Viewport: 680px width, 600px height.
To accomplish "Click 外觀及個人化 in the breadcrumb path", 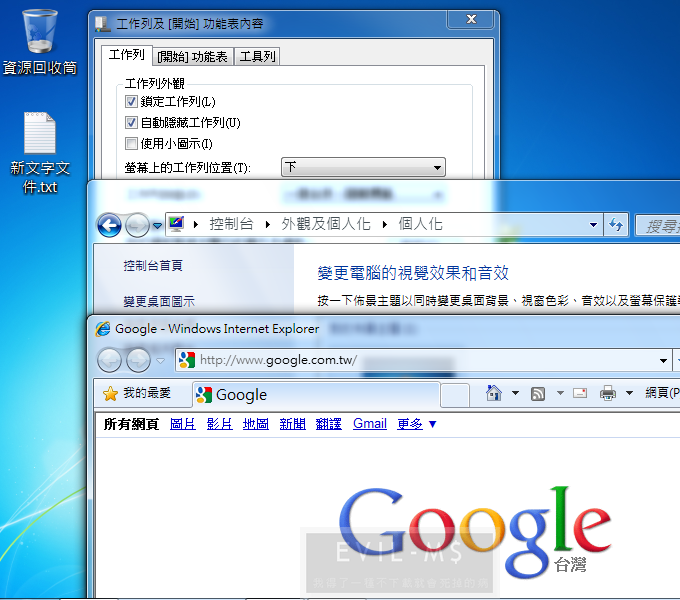I will [326, 224].
